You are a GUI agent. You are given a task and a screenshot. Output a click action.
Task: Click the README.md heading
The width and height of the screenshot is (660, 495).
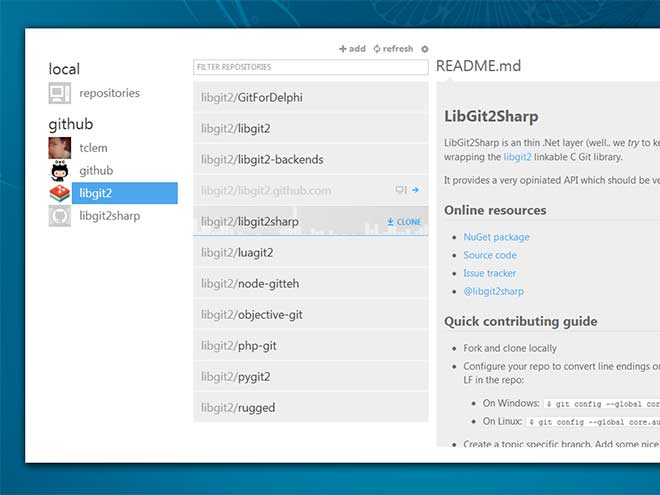click(x=478, y=66)
